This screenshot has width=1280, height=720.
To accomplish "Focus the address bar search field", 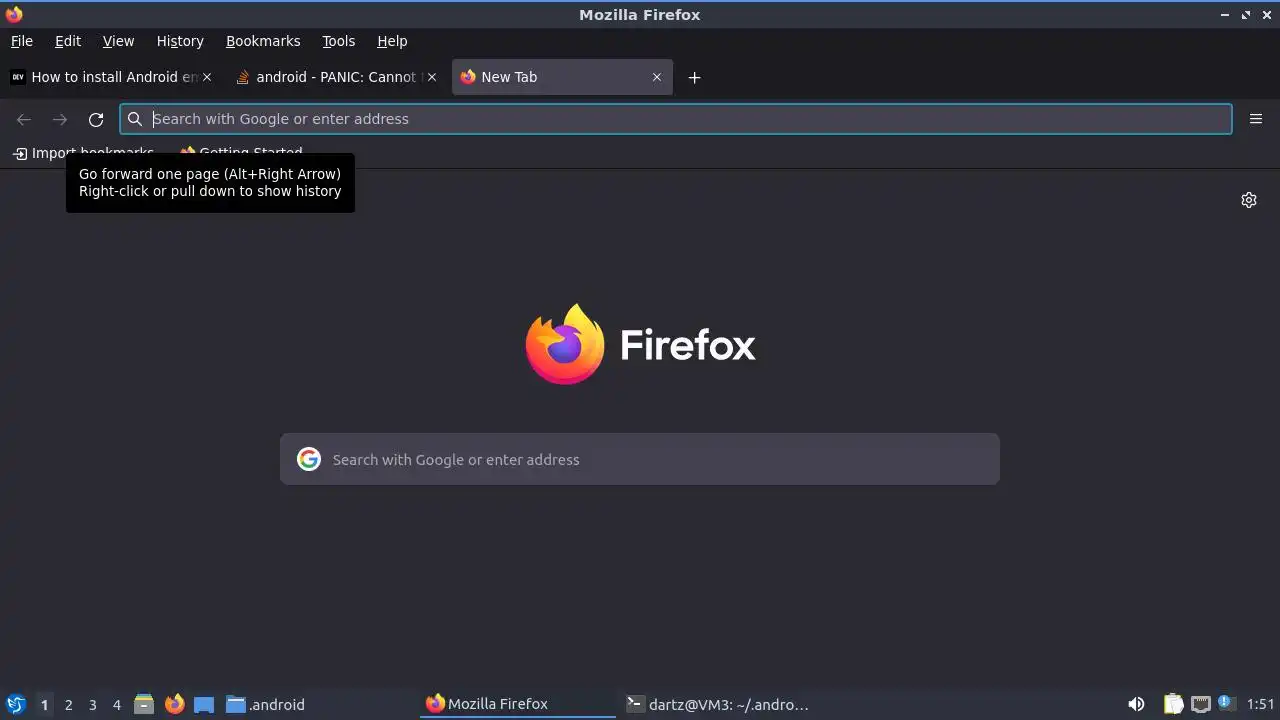I will point(676,119).
